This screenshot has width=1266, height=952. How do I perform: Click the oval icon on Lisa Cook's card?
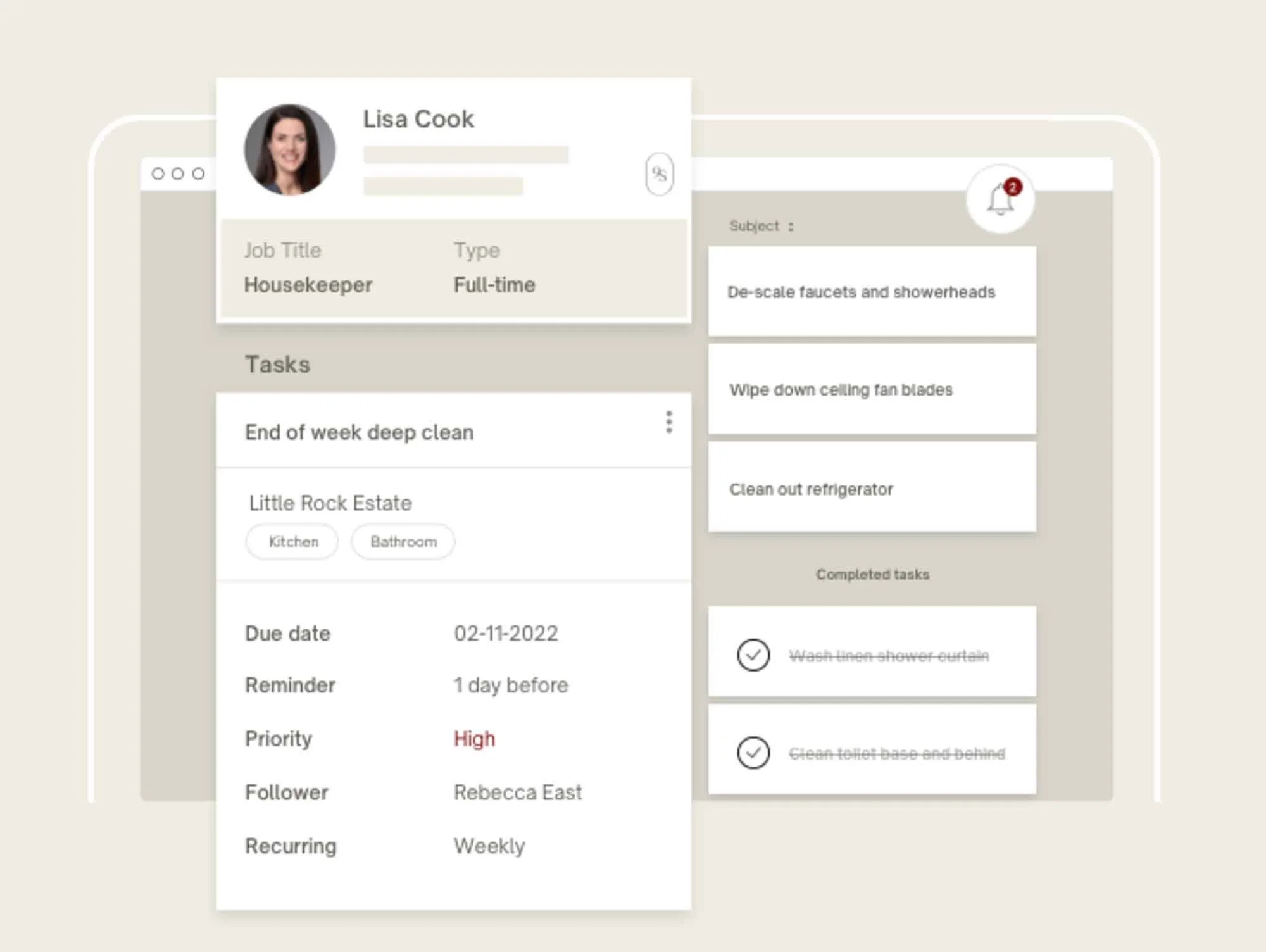[x=659, y=174]
